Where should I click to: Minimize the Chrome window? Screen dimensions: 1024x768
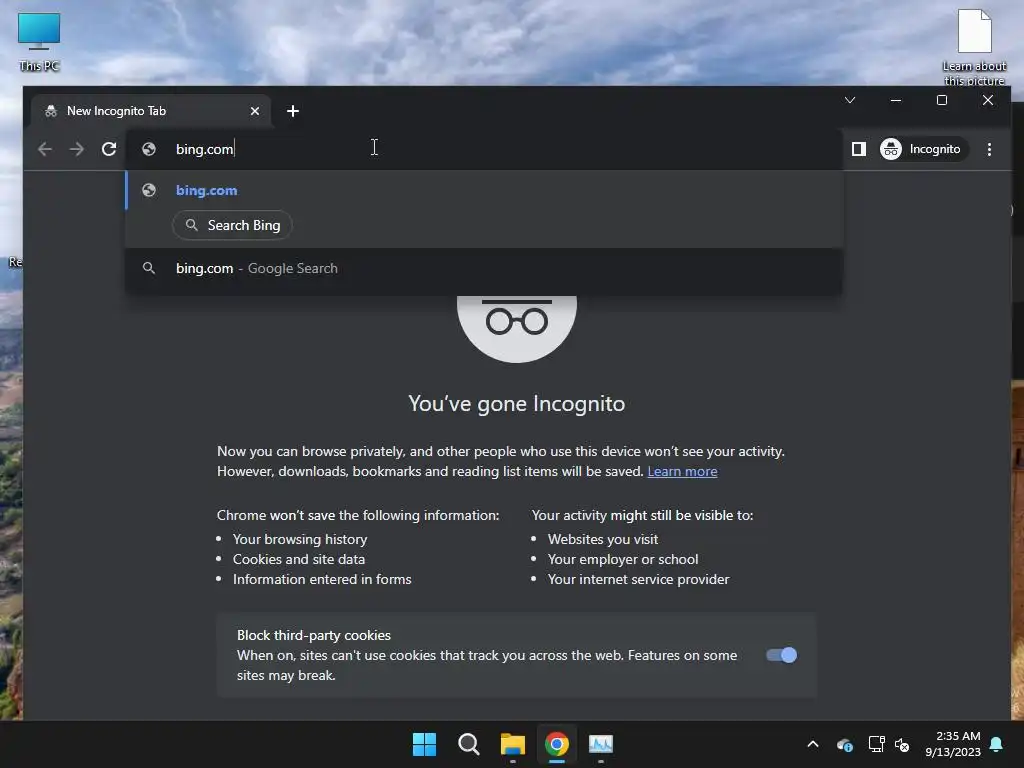click(x=896, y=101)
